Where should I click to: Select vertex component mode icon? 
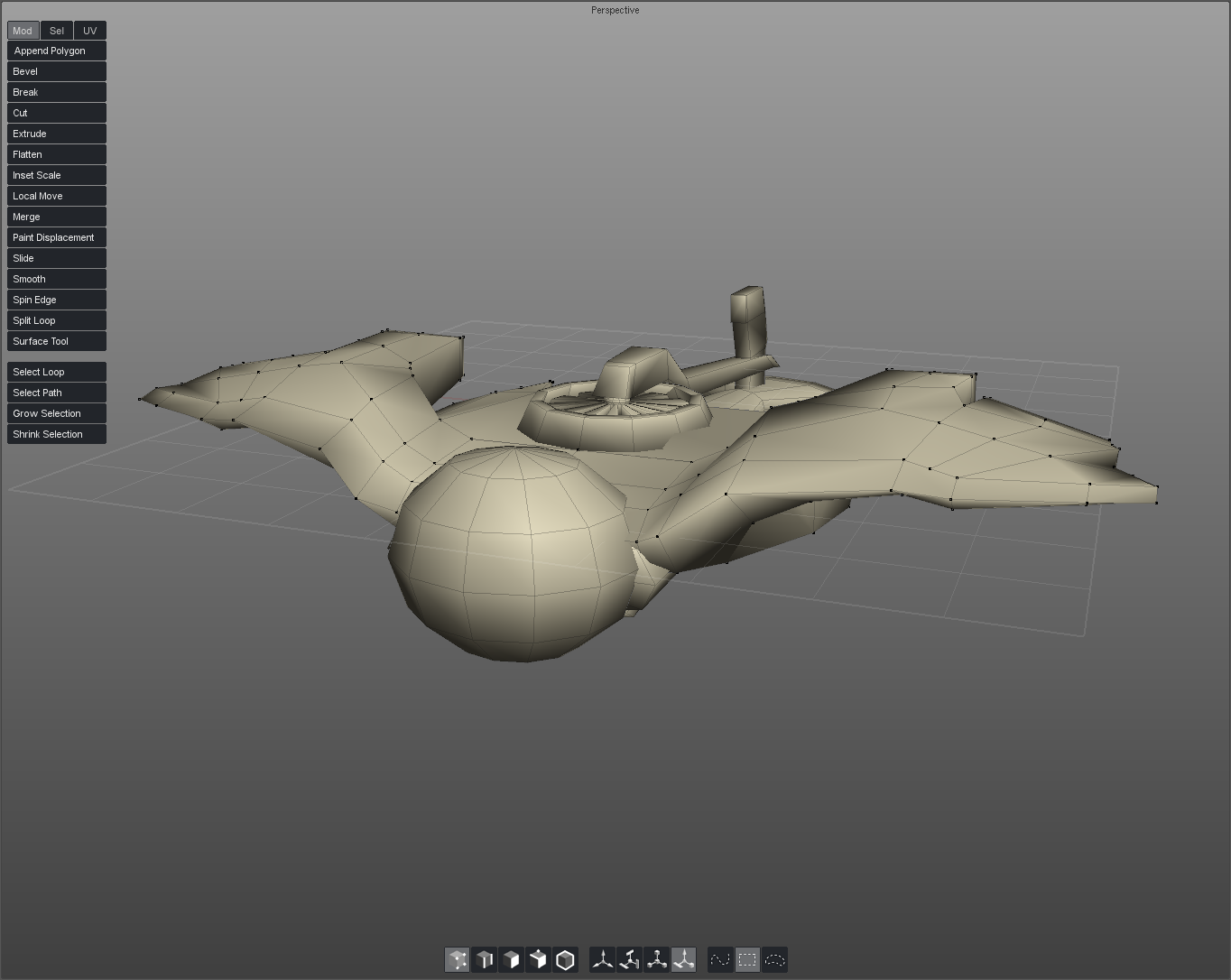[x=458, y=959]
